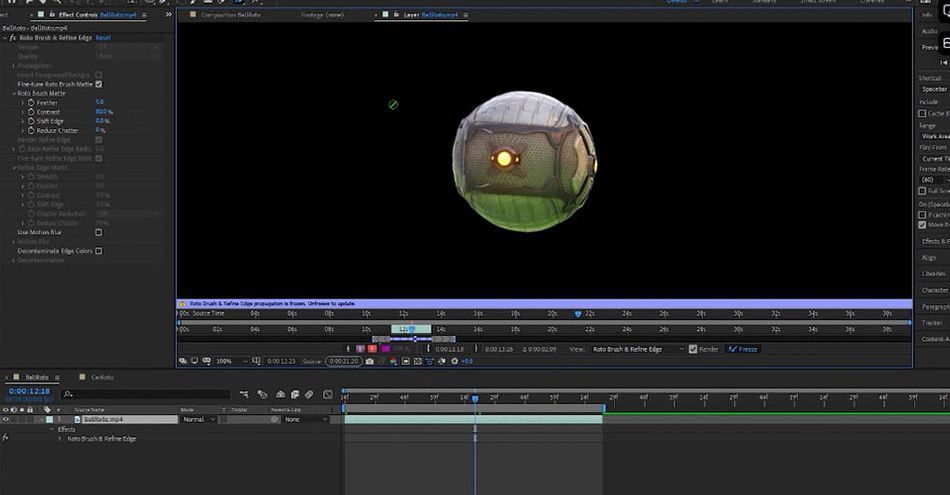Enable Decontaminate Edge Colors checkbox
Screen dimensions: 950x495
point(99,251)
